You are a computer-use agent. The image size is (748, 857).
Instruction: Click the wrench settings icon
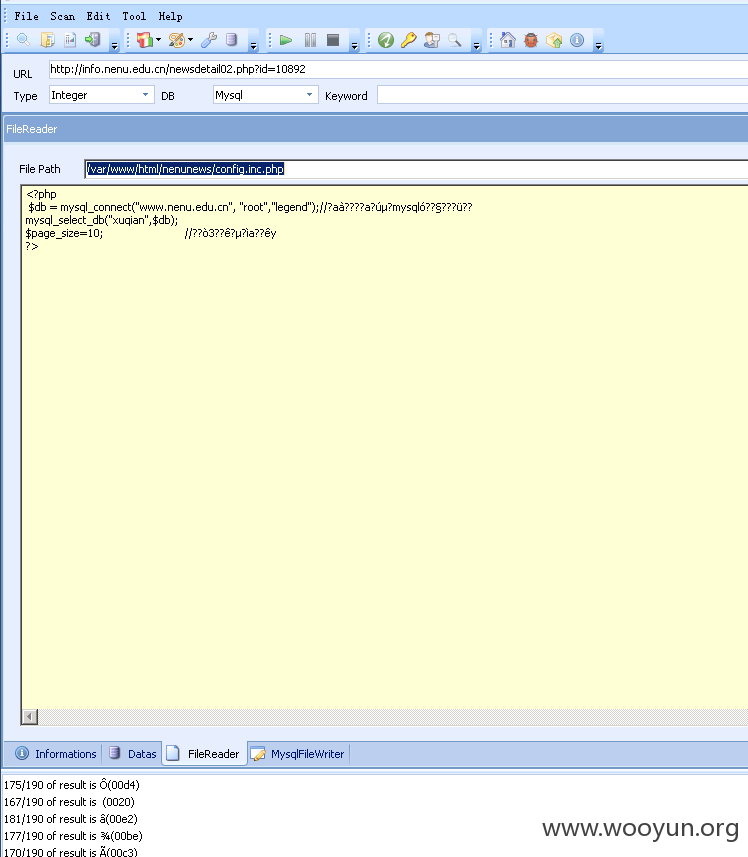tap(209, 40)
